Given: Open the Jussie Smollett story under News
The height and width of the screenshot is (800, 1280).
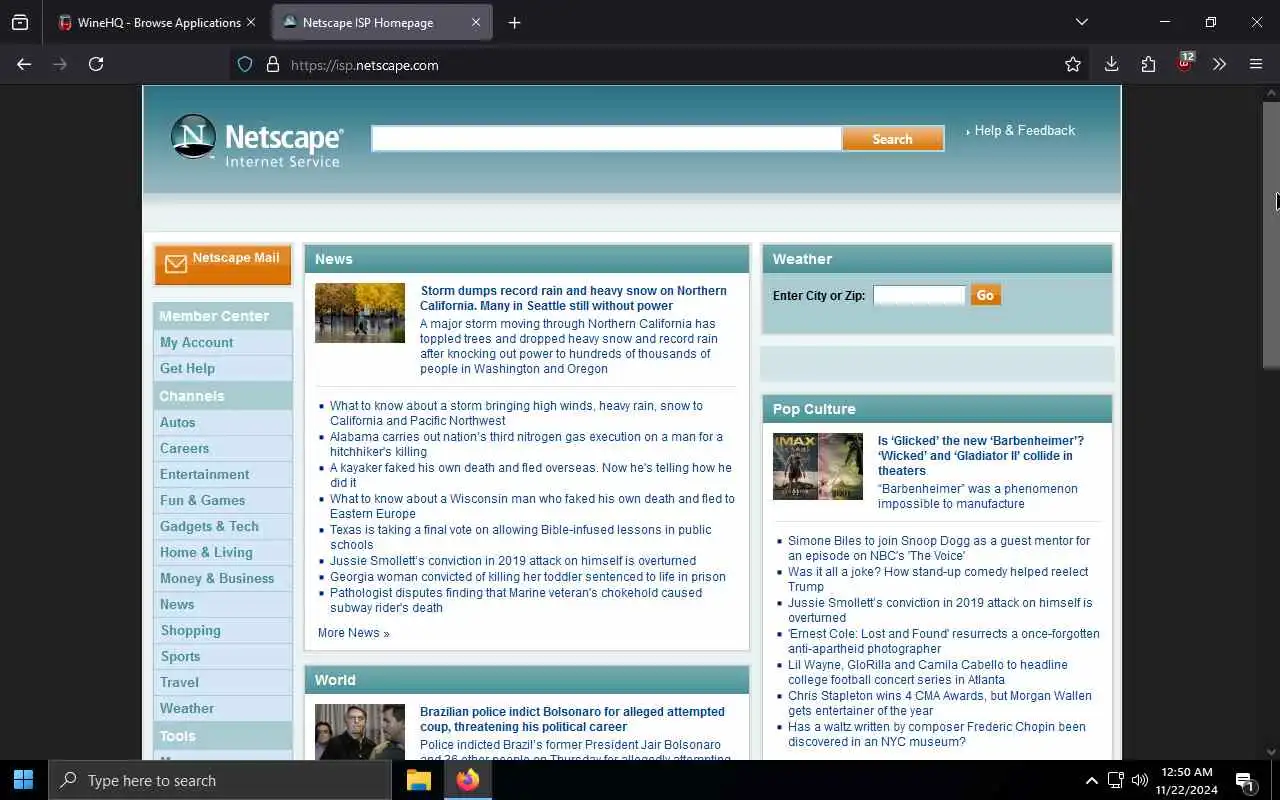Looking at the screenshot, I should (x=513, y=561).
